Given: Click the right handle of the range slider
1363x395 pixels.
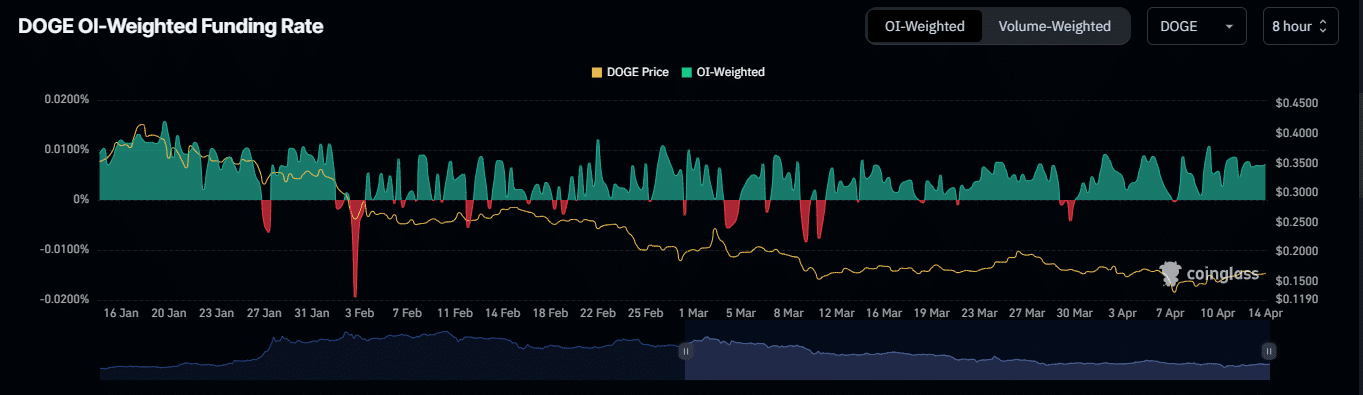Looking at the screenshot, I should [x=1268, y=351].
